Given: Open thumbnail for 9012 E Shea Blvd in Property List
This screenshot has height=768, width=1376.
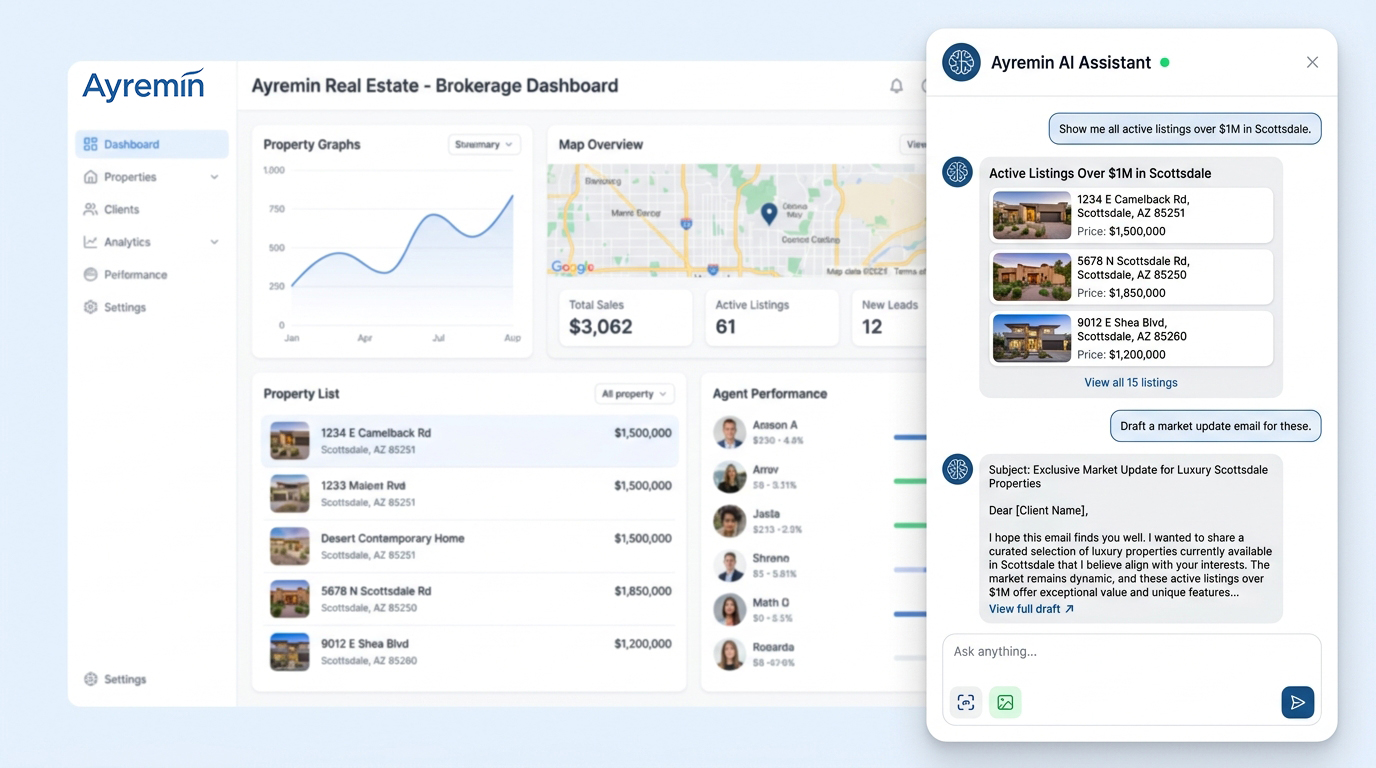Looking at the screenshot, I should pyautogui.click(x=290, y=652).
